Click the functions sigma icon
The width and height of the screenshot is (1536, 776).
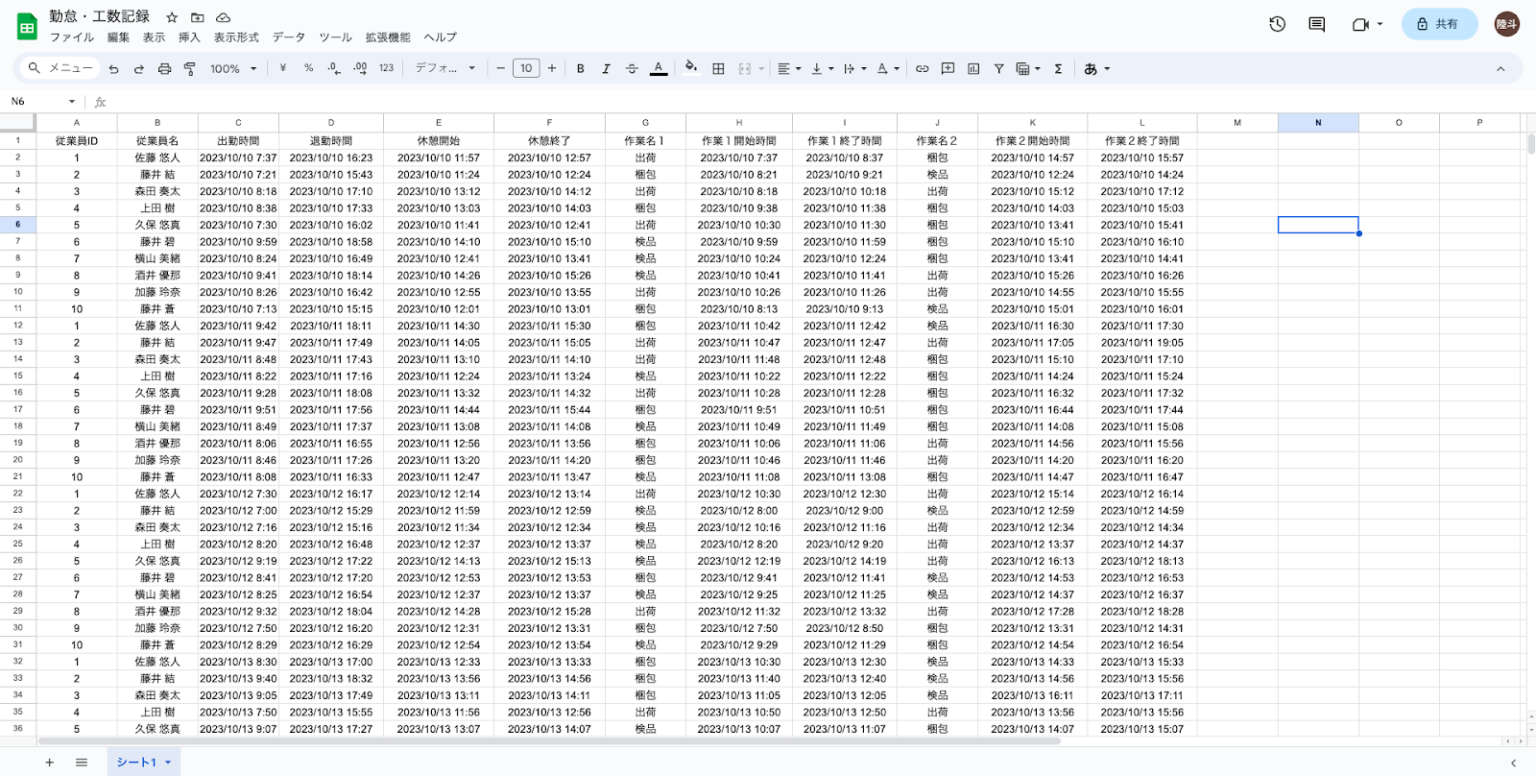(x=1058, y=69)
